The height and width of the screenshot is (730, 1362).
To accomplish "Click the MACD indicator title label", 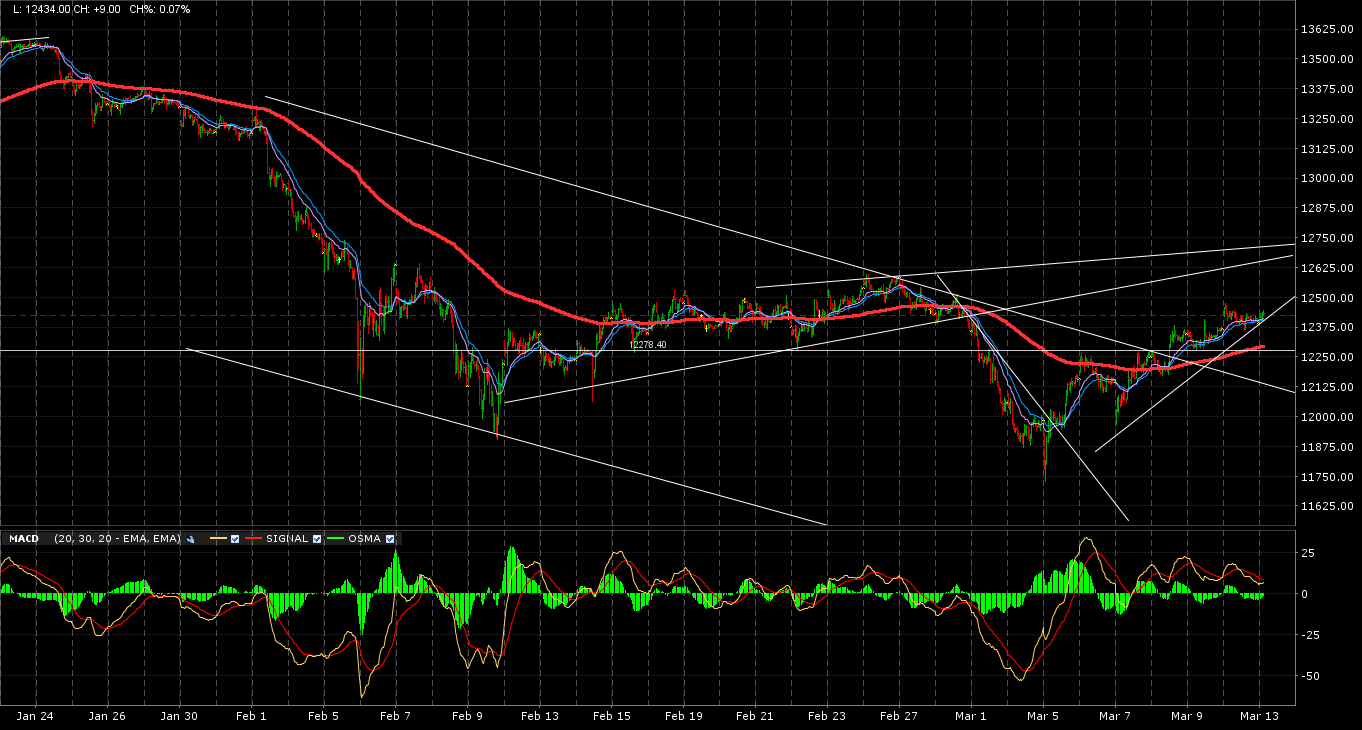I will coord(24,539).
